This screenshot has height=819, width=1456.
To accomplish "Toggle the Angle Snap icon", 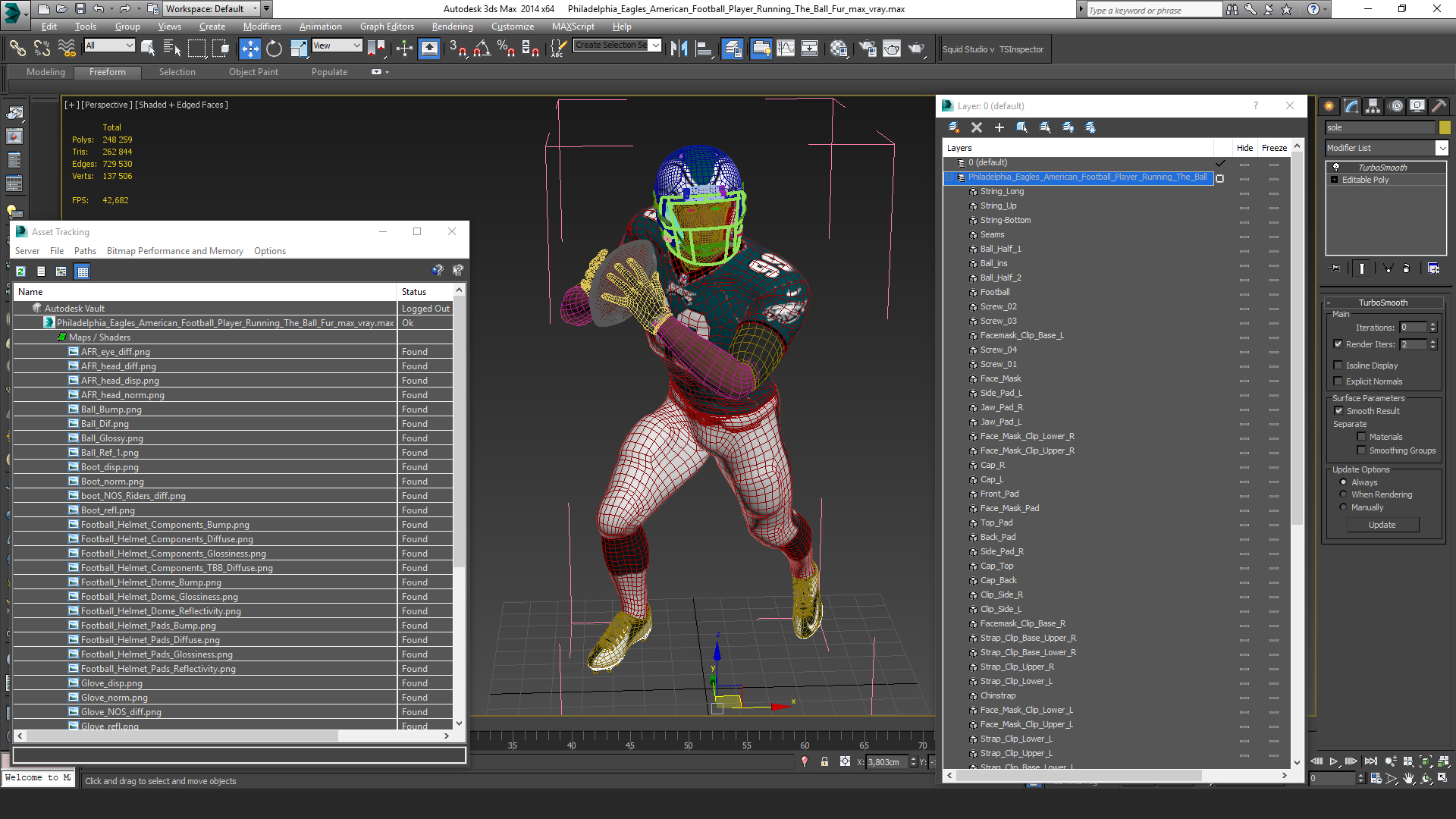I will (x=482, y=49).
